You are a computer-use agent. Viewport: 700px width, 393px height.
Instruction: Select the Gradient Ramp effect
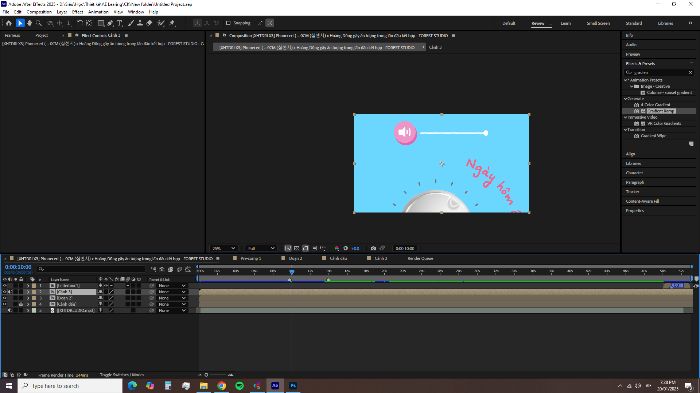point(661,111)
